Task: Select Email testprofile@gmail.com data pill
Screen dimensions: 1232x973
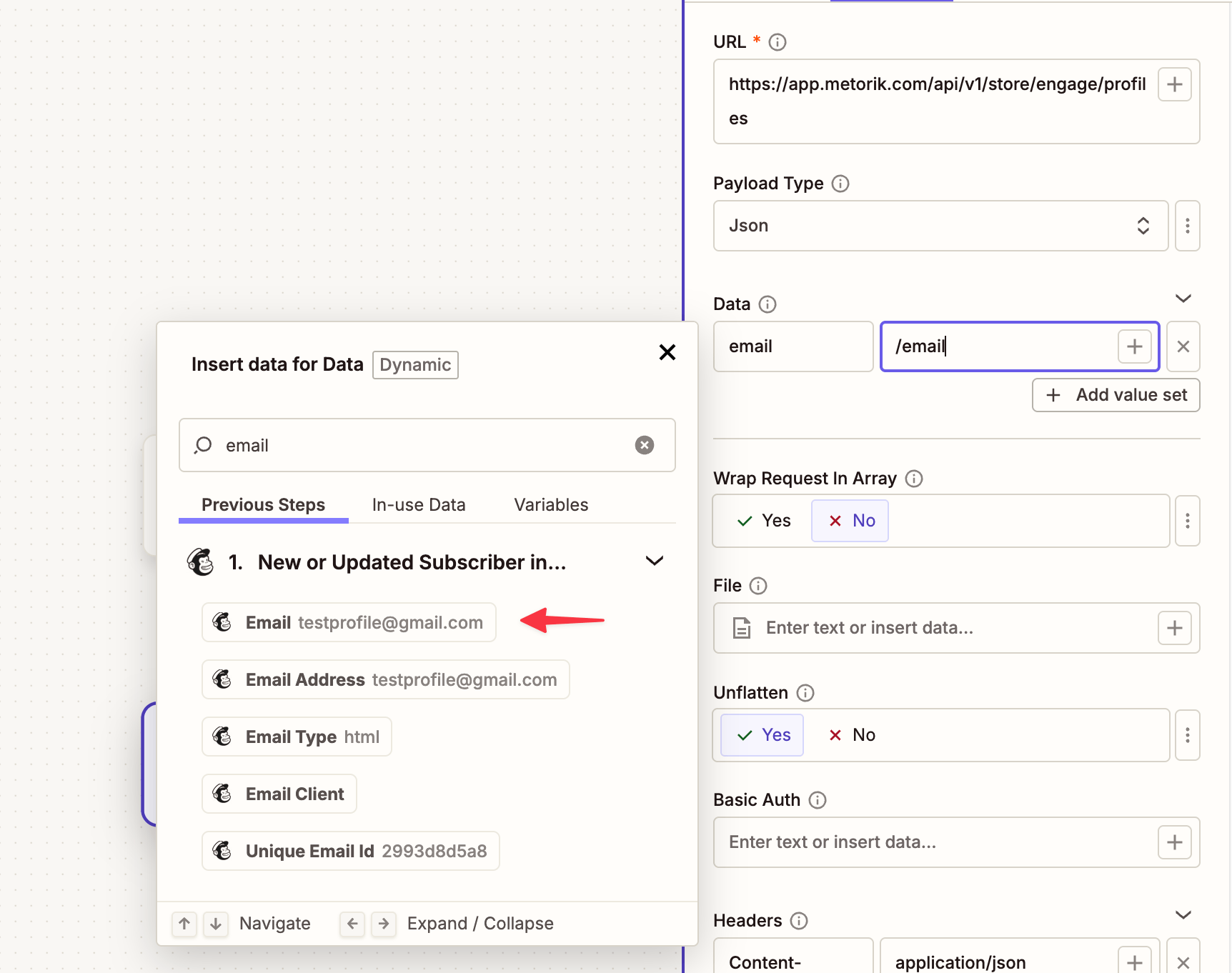Action: tap(349, 622)
